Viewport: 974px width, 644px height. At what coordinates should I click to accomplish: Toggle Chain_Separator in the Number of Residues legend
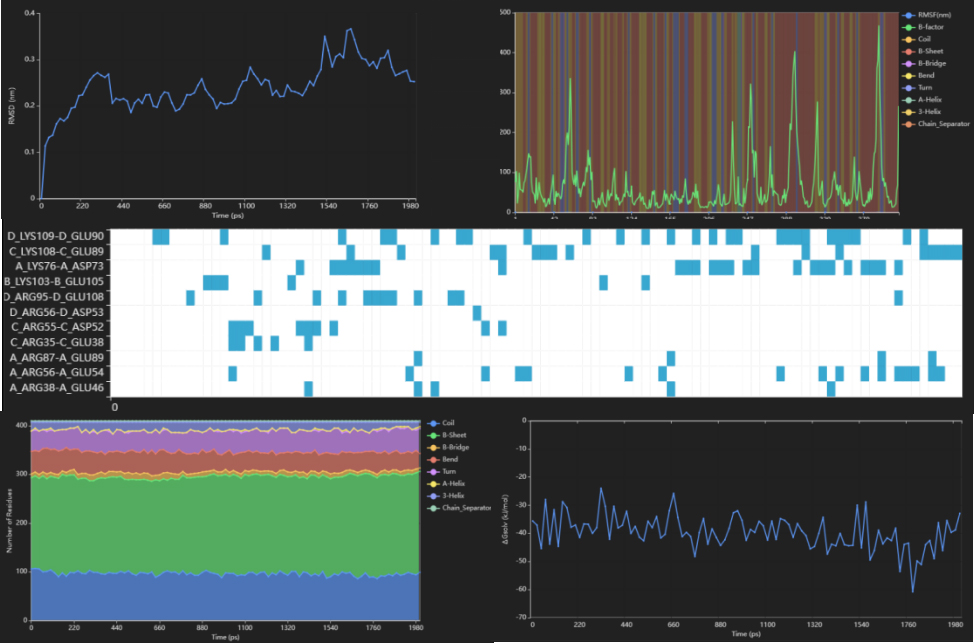click(x=460, y=507)
